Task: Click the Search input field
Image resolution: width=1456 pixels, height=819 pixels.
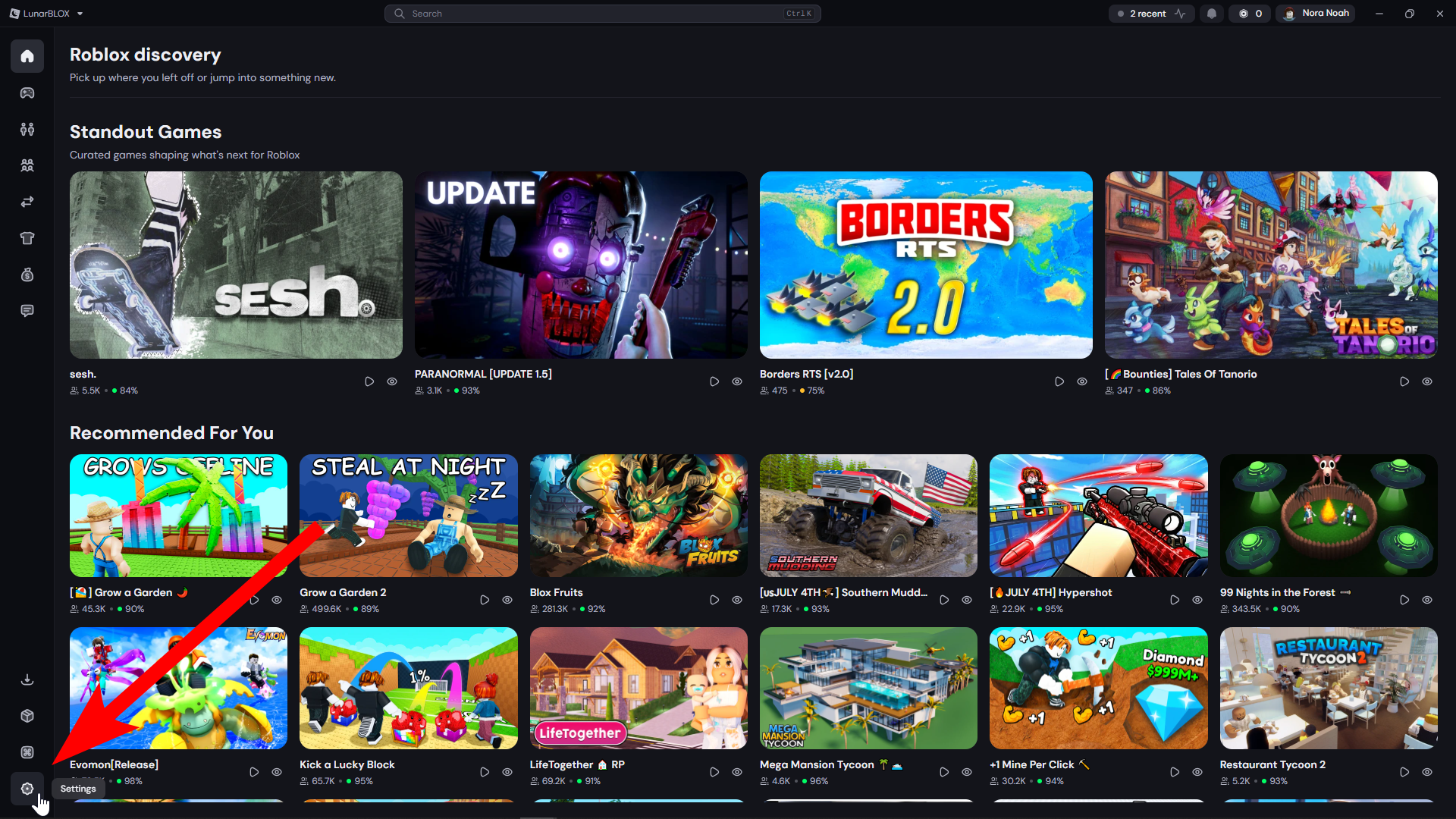Action: [x=603, y=14]
